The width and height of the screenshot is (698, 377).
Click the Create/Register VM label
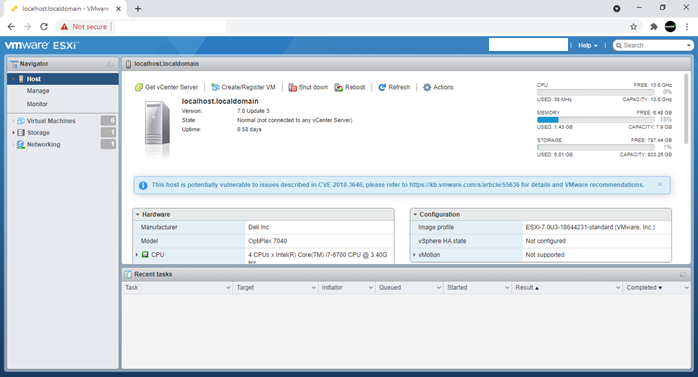click(248, 87)
